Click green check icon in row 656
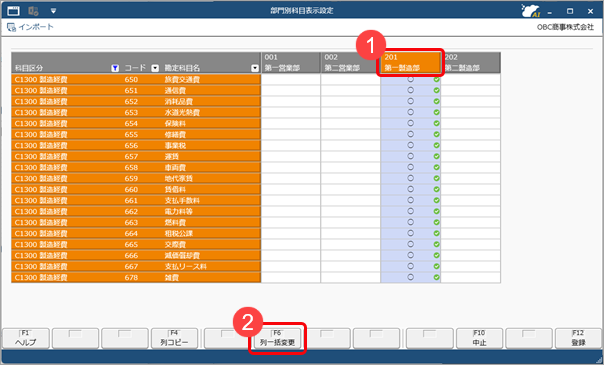This screenshot has width=604, height=365. (x=436, y=145)
